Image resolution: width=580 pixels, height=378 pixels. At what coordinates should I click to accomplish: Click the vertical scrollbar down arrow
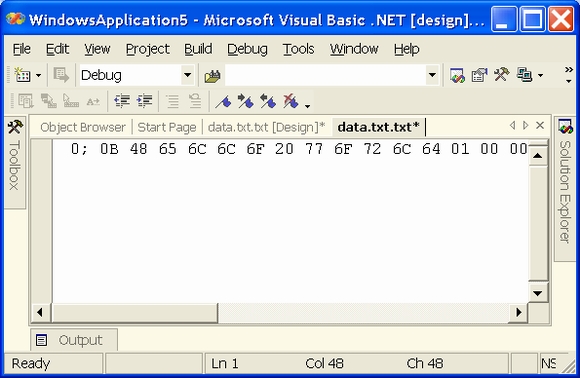tap(538, 293)
